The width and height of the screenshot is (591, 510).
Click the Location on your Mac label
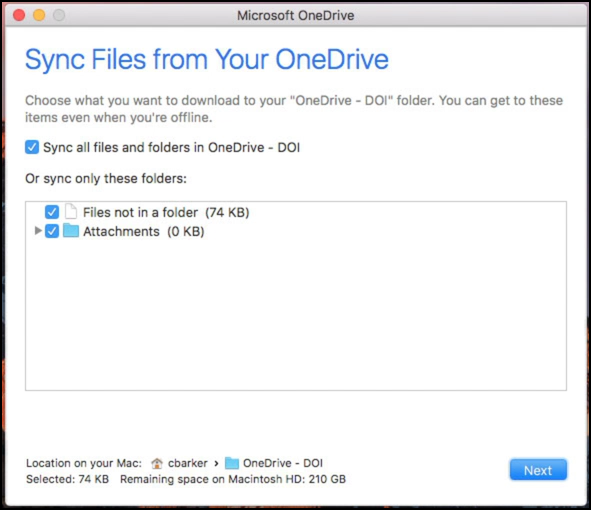[x=84, y=463]
